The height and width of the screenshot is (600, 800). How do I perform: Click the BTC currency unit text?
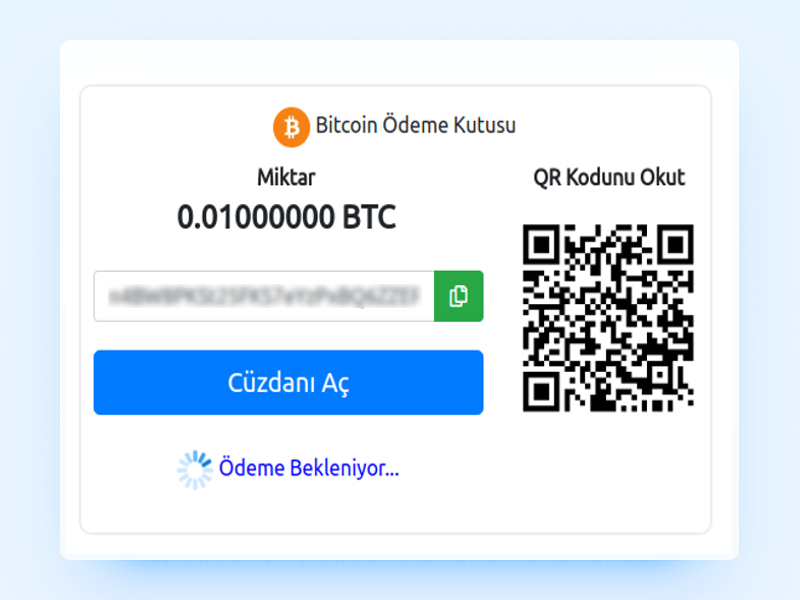point(369,217)
